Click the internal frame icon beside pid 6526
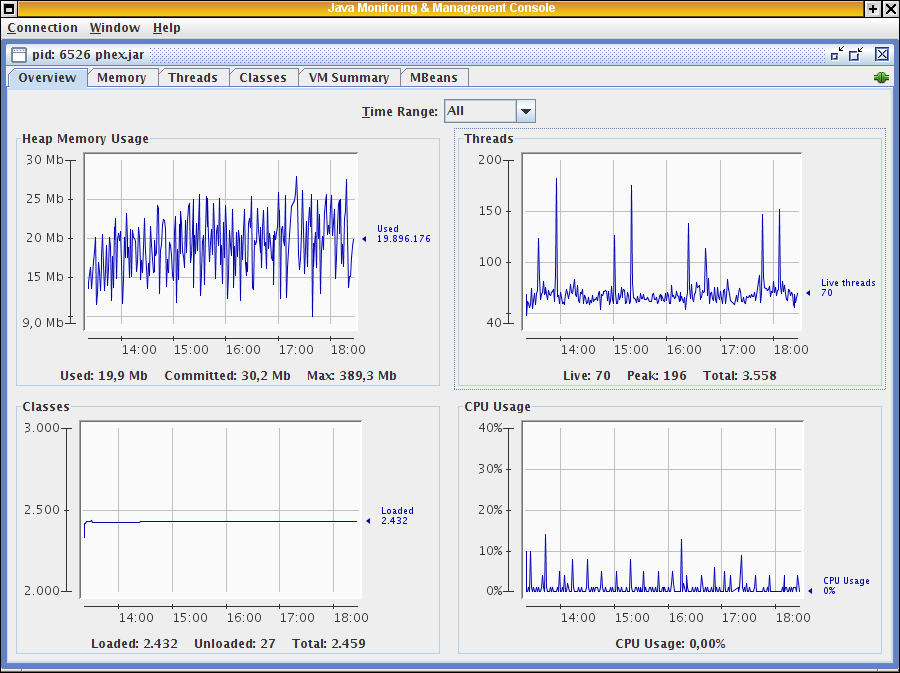This screenshot has width=900, height=673. (x=19, y=55)
